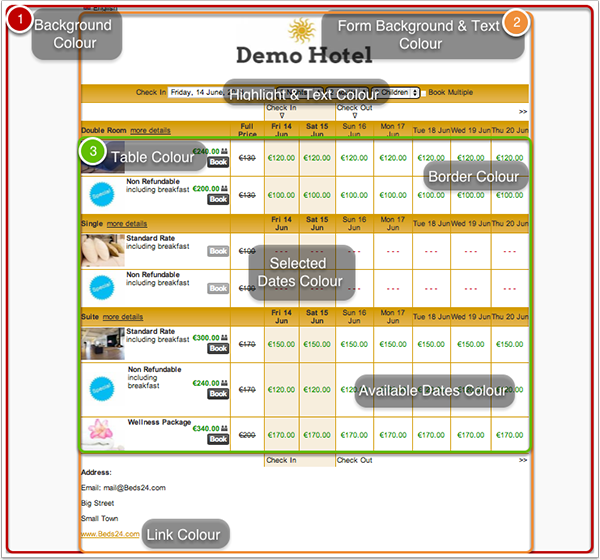Viewport: 600px width, 560px height.
Task: Click guests icon beside €340.00 price
Action: [x=224, y=428]
